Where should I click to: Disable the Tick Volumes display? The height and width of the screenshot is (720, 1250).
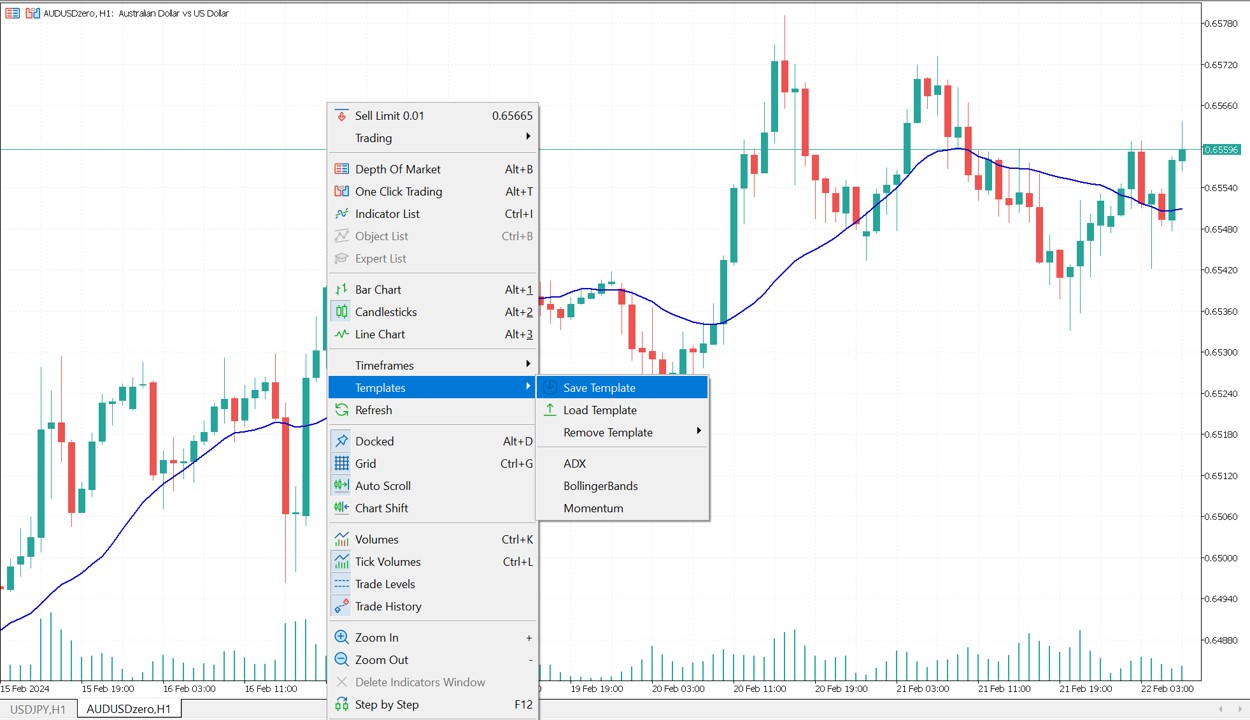click(387, 562)
